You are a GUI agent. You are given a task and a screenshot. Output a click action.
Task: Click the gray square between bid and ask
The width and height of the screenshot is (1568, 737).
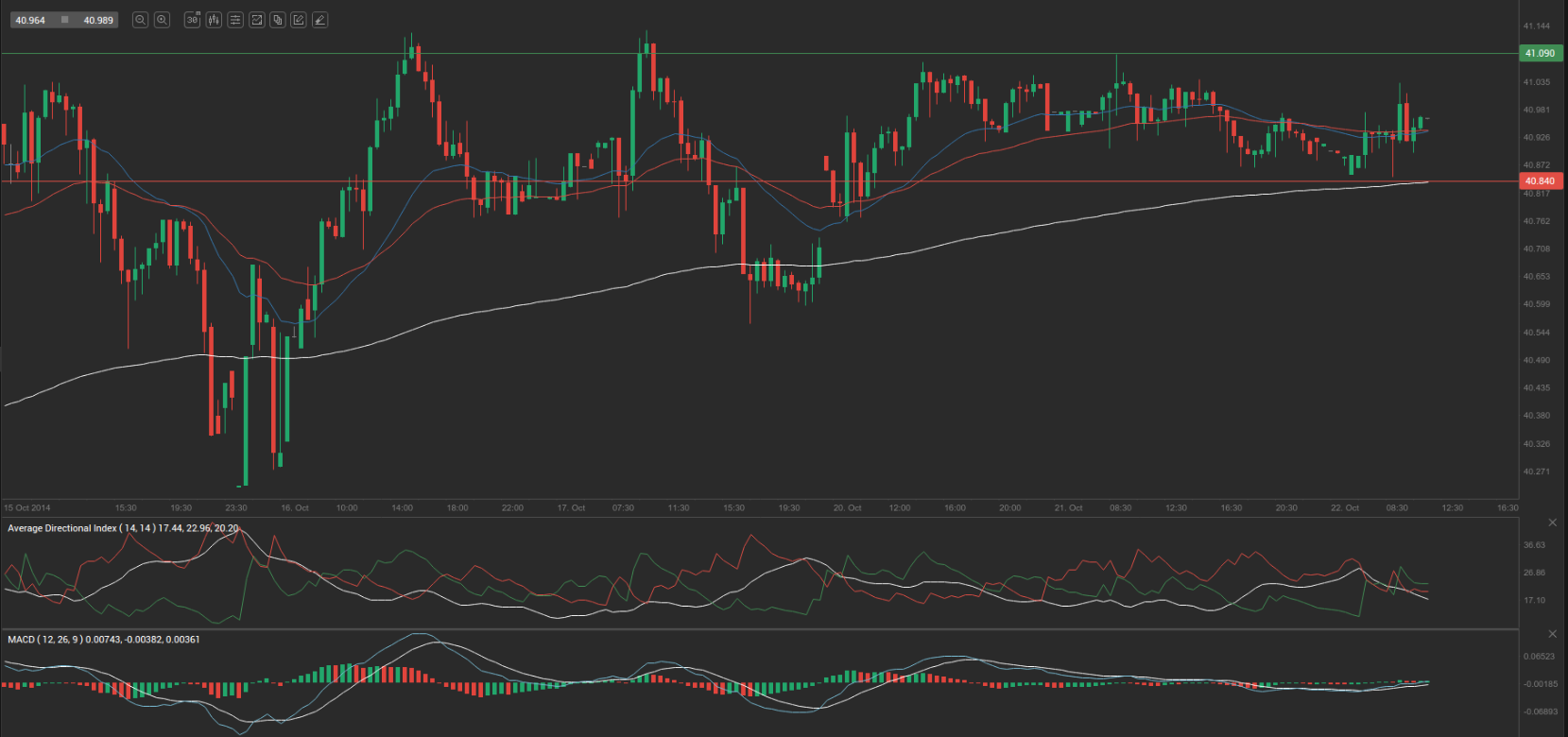click(x=64, y=20)
